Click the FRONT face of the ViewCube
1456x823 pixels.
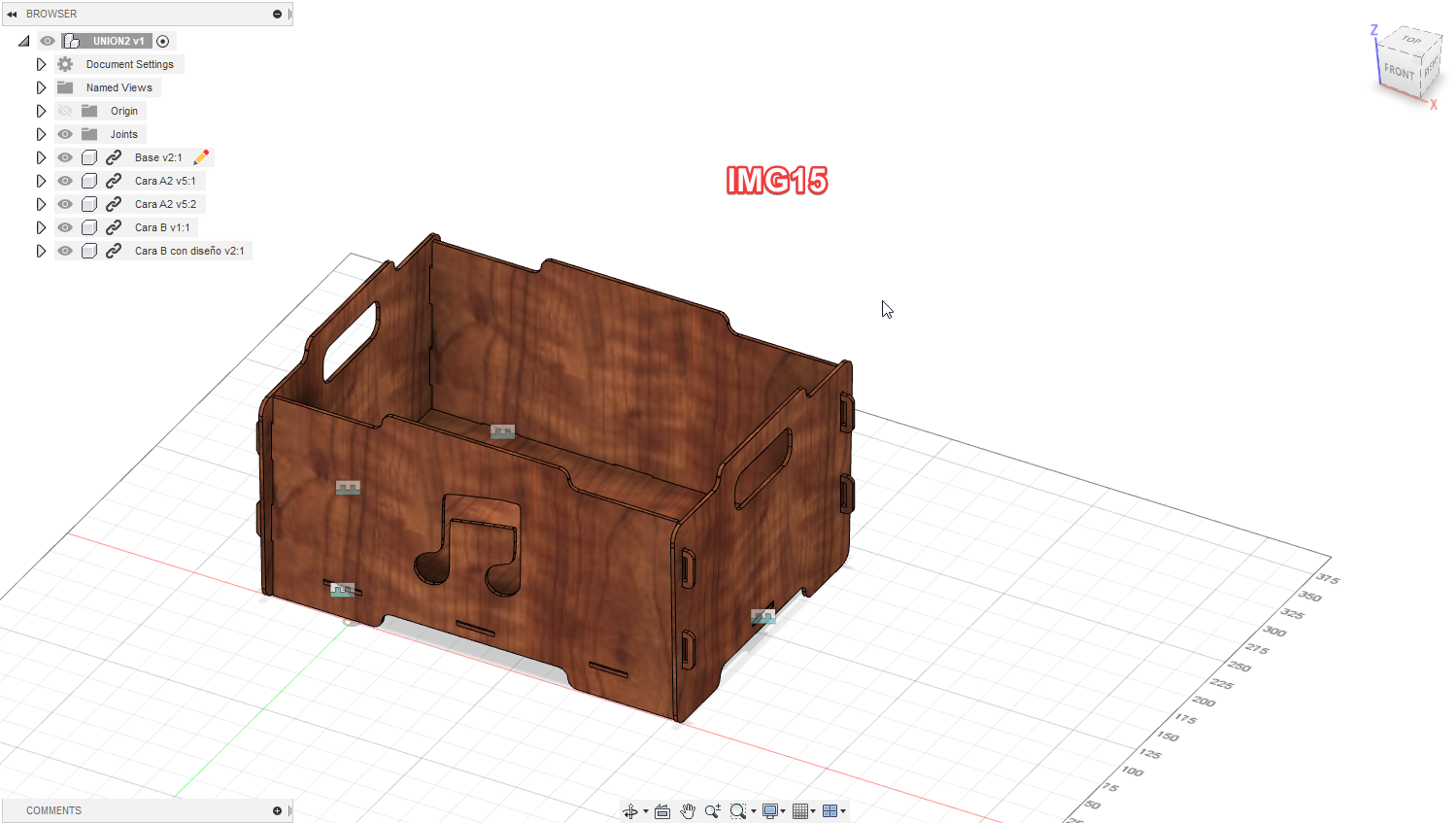coord(1400,72)
